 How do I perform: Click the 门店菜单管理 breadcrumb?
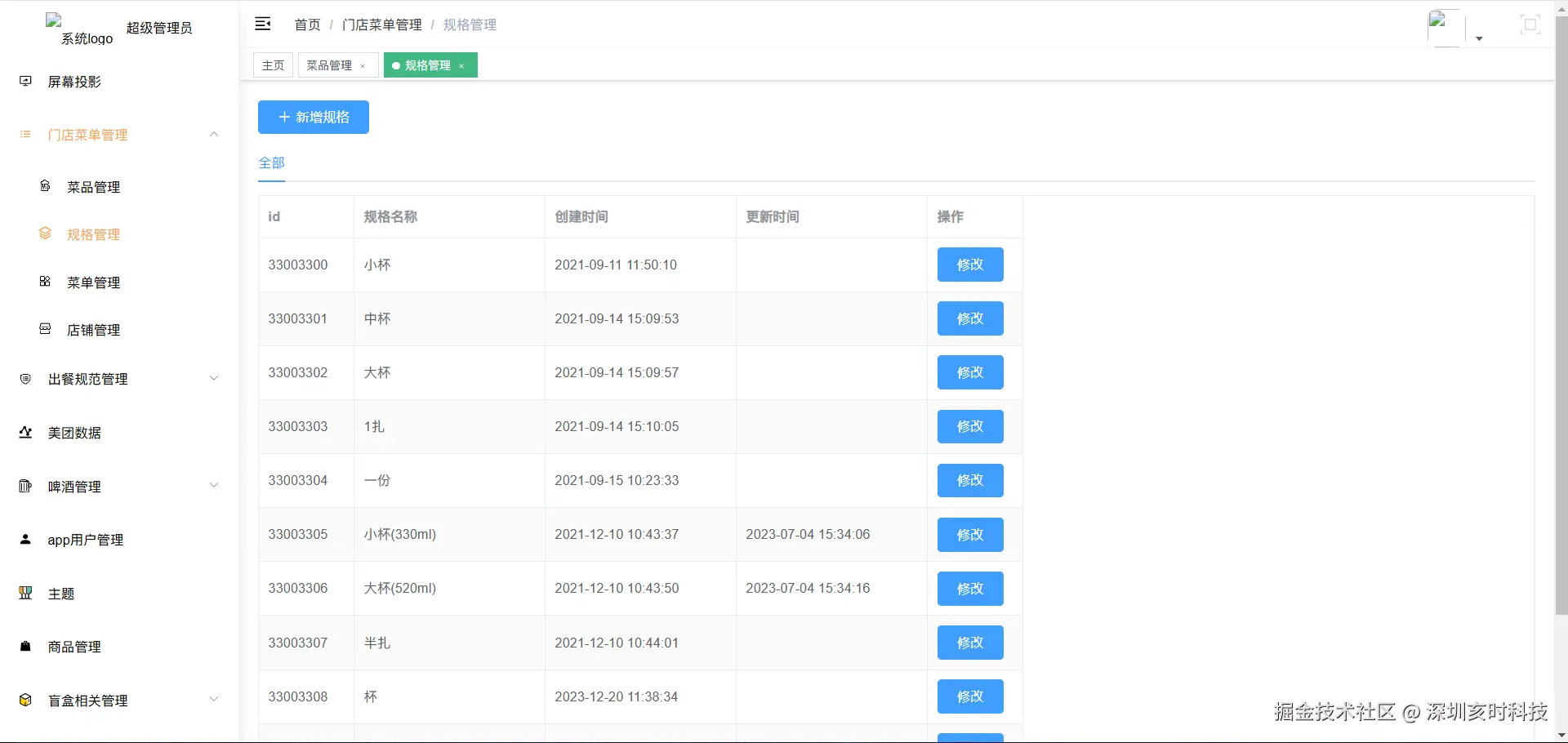(x=382, y=24)
